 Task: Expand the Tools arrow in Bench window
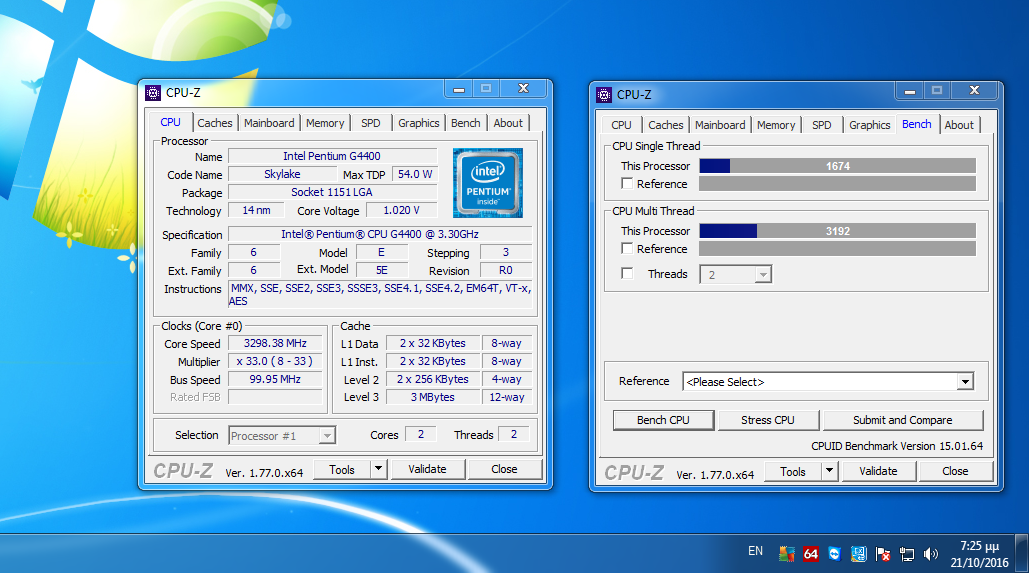[829, 471]
